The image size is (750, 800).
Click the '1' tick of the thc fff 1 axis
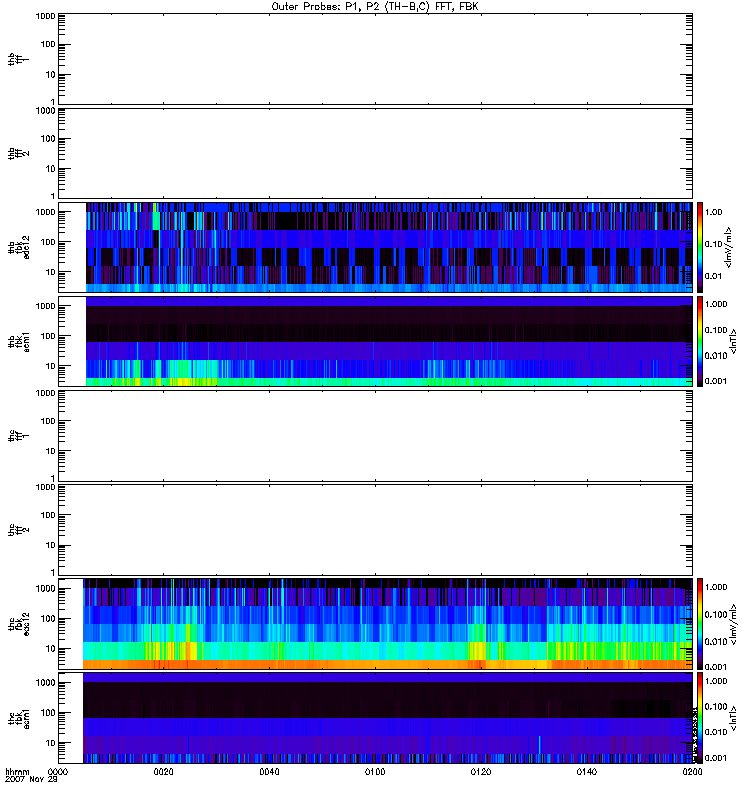53,479
